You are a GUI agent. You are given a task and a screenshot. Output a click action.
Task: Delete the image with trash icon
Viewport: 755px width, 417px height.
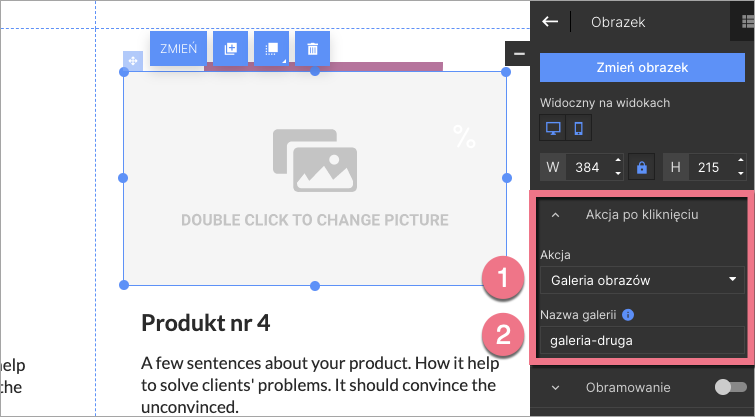312,48
